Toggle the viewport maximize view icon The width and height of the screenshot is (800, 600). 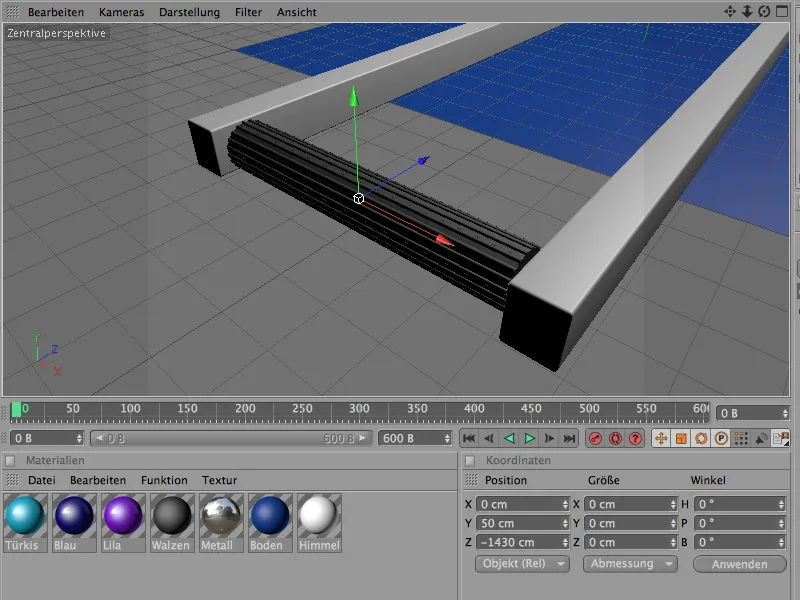781,12
